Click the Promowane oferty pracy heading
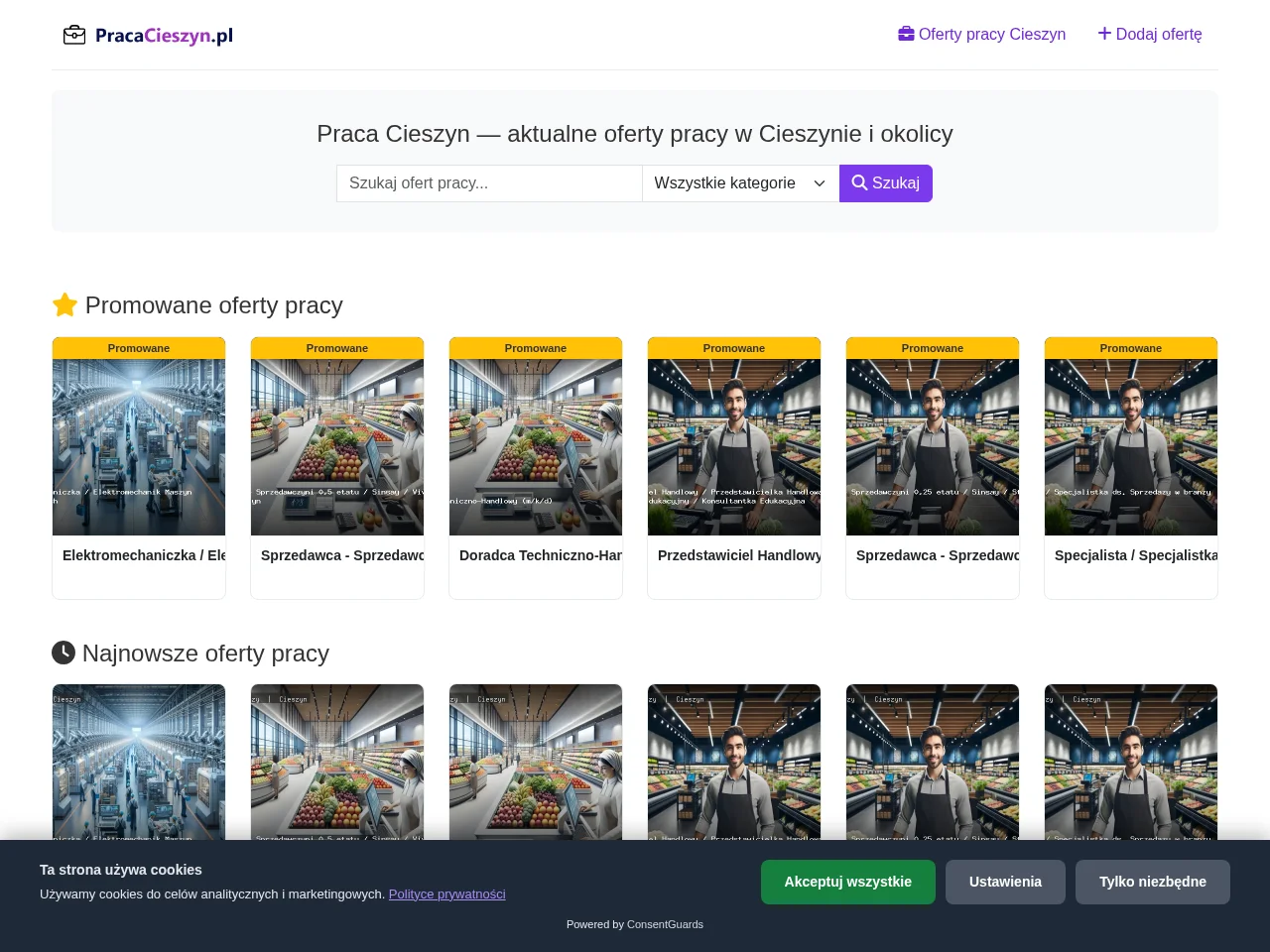 click(x=197, y=304)
